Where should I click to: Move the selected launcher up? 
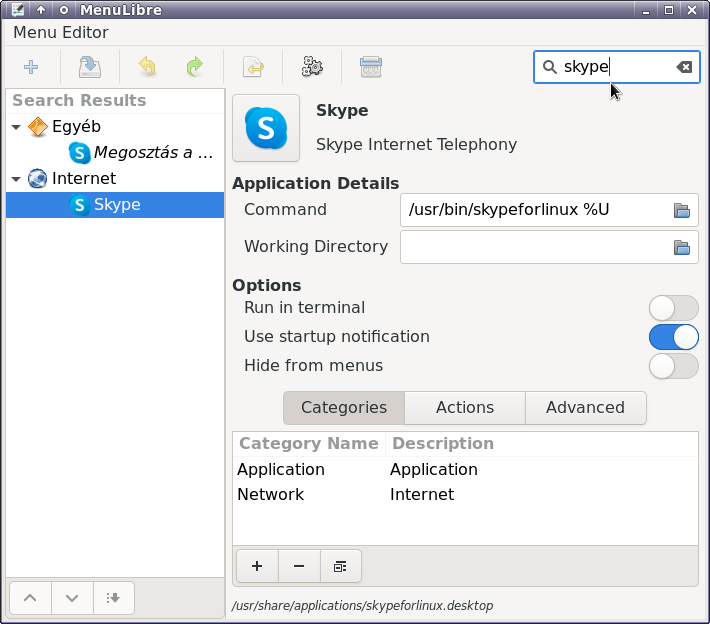tap(30, 598)
